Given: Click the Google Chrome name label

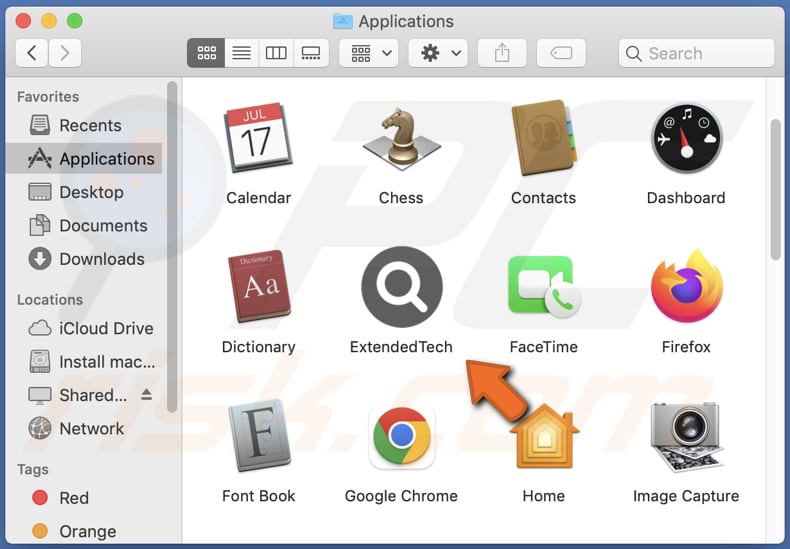Looking at the screenshot, I should (x=402, y=496).
